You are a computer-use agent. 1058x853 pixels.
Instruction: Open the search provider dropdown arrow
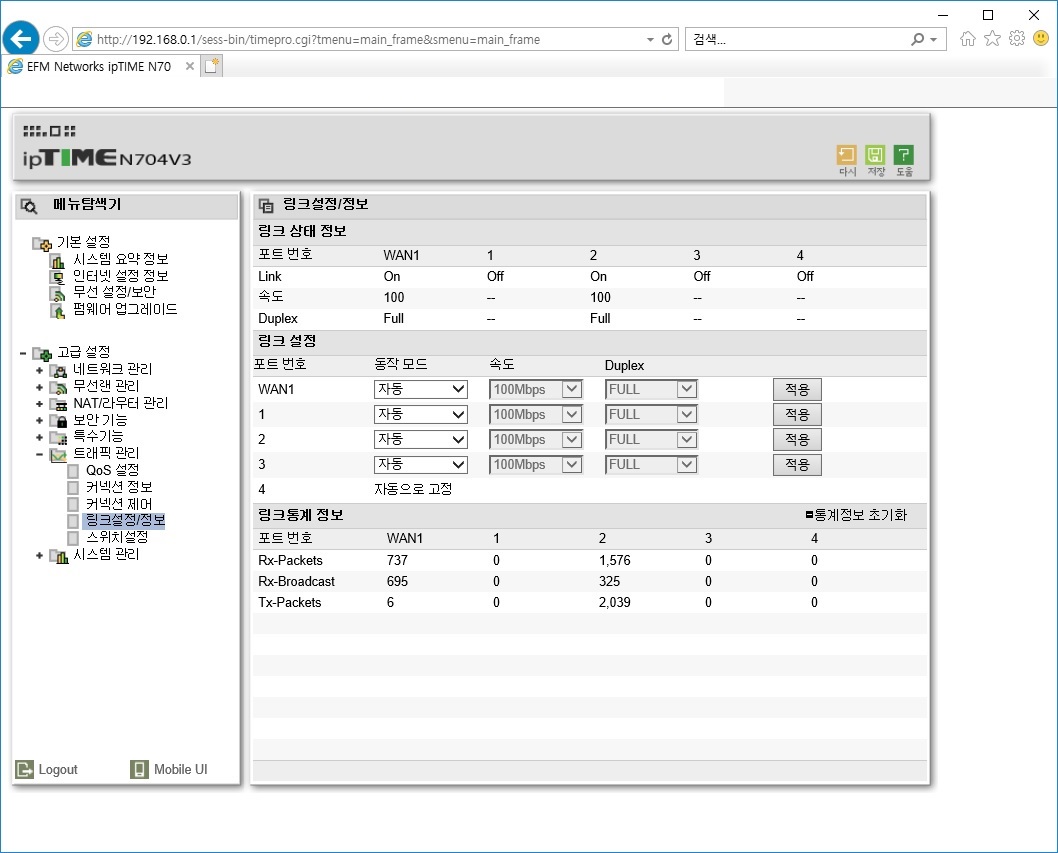[934, 40]
